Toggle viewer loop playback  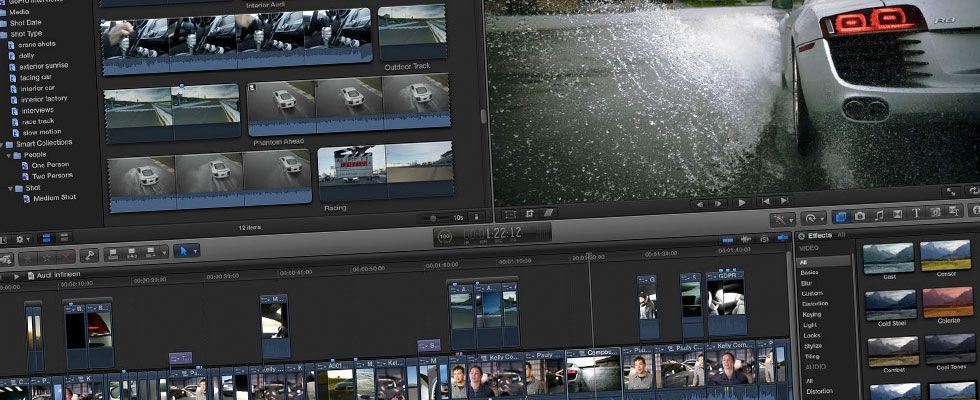(972, 191)
